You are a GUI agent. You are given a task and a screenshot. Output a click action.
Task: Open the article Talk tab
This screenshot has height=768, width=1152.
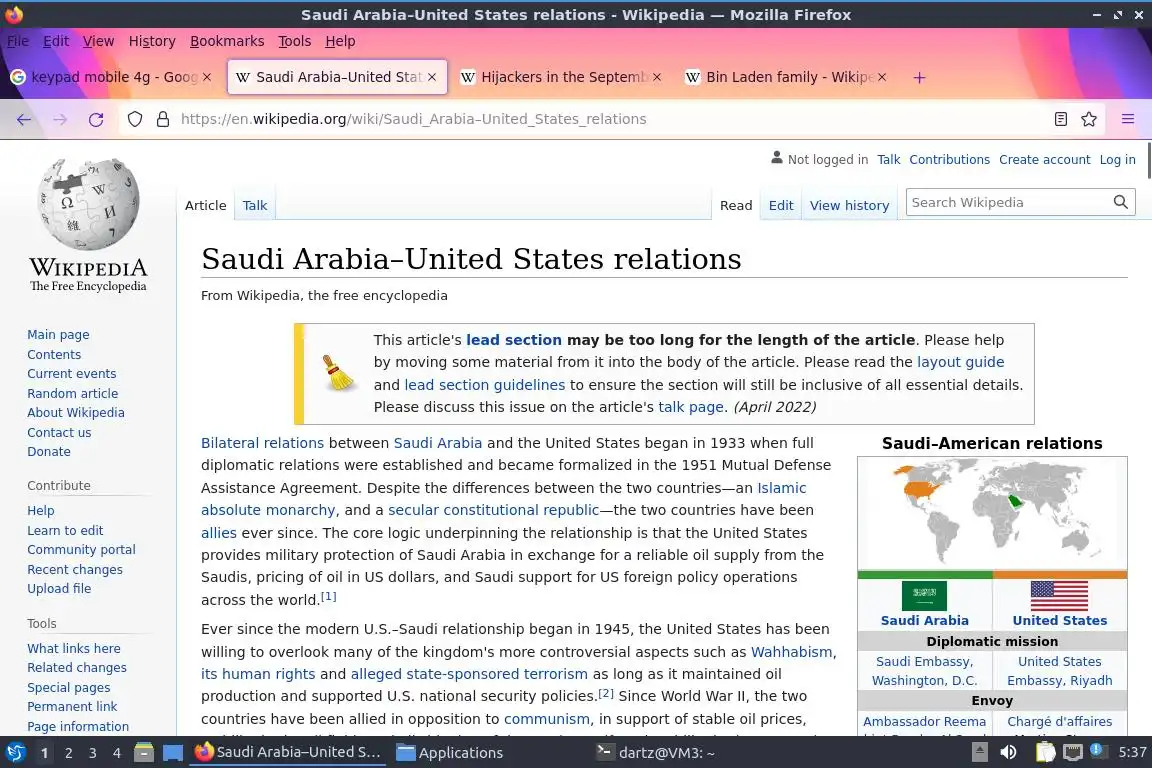point(255,206)
